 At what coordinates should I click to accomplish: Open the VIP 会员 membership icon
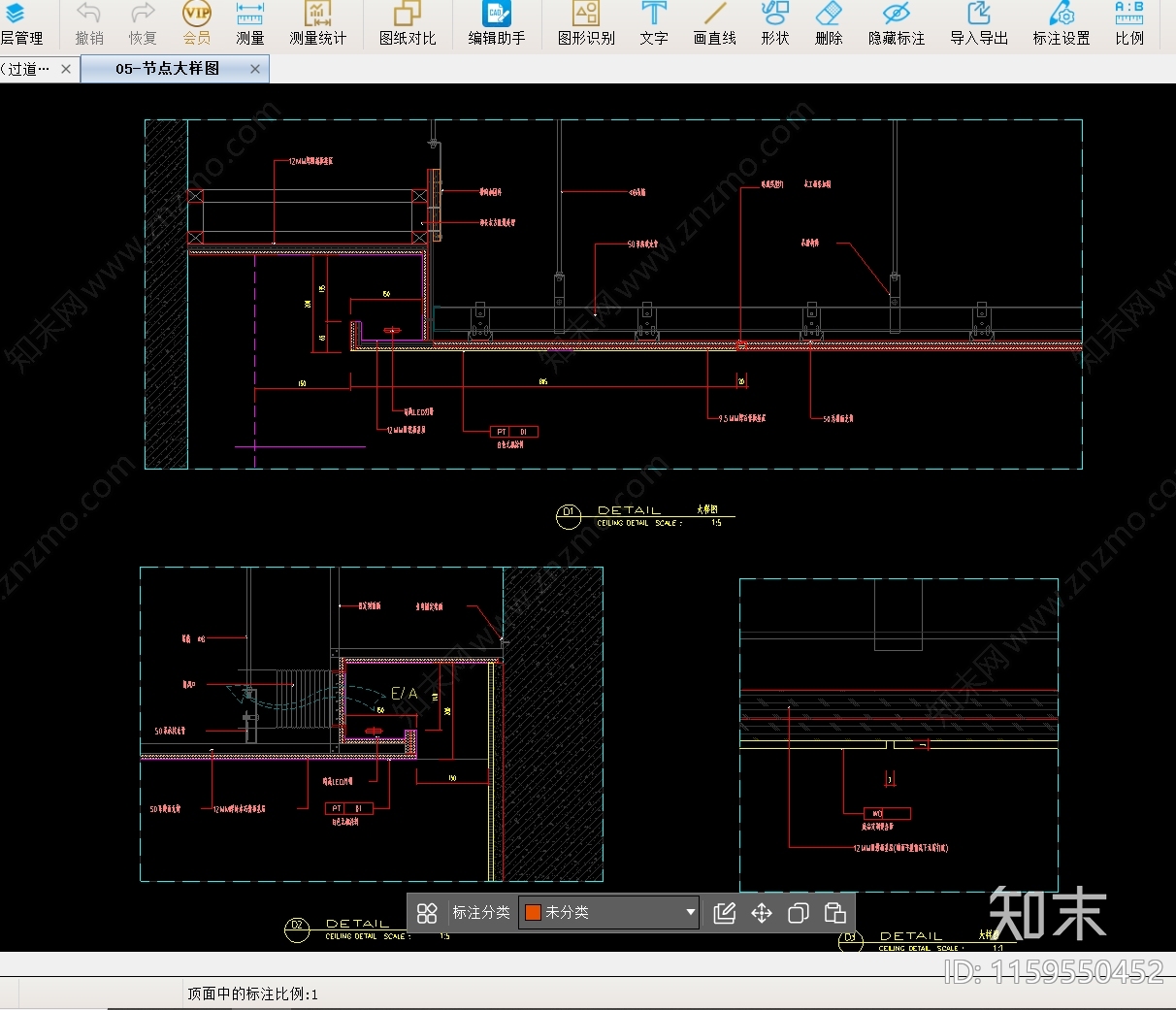coord(197,24)
